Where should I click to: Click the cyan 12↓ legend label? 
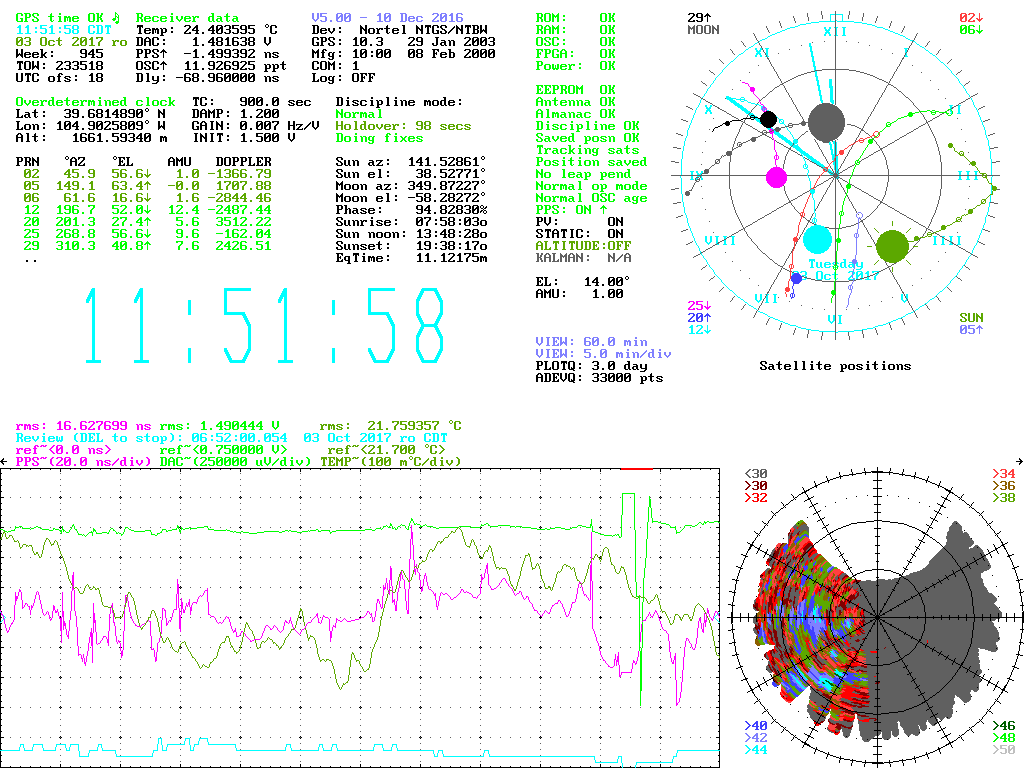pos(699,330)
